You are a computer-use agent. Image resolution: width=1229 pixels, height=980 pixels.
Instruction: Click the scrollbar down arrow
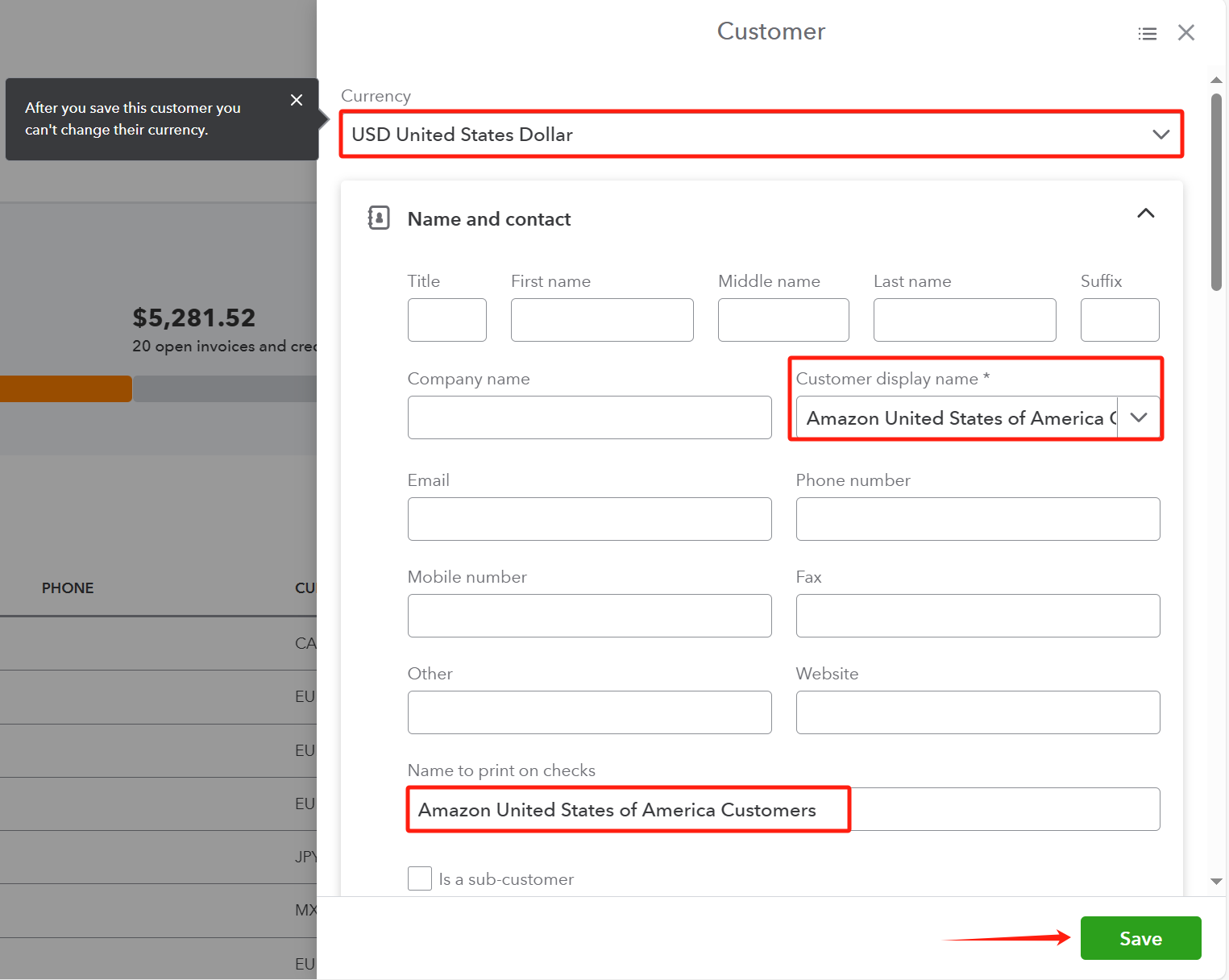(1217, 882)
